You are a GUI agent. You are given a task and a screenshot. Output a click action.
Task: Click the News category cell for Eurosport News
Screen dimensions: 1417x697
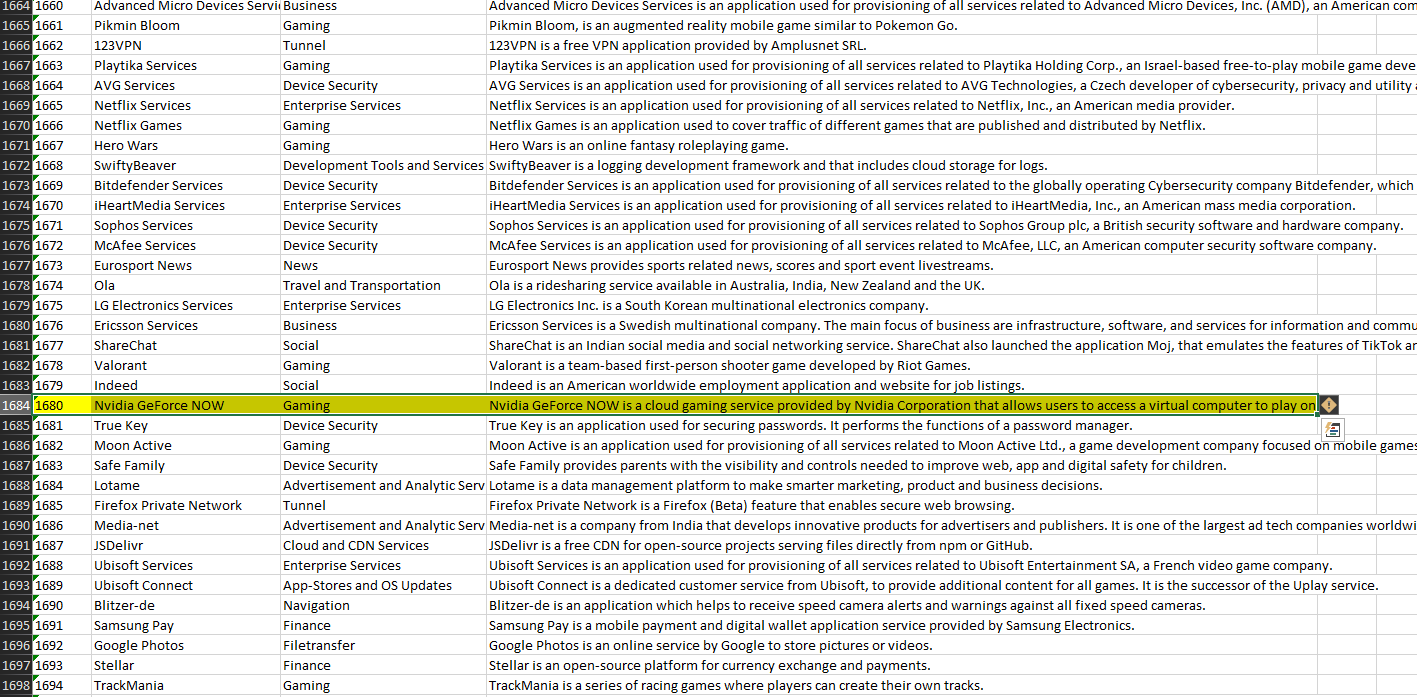383,265
